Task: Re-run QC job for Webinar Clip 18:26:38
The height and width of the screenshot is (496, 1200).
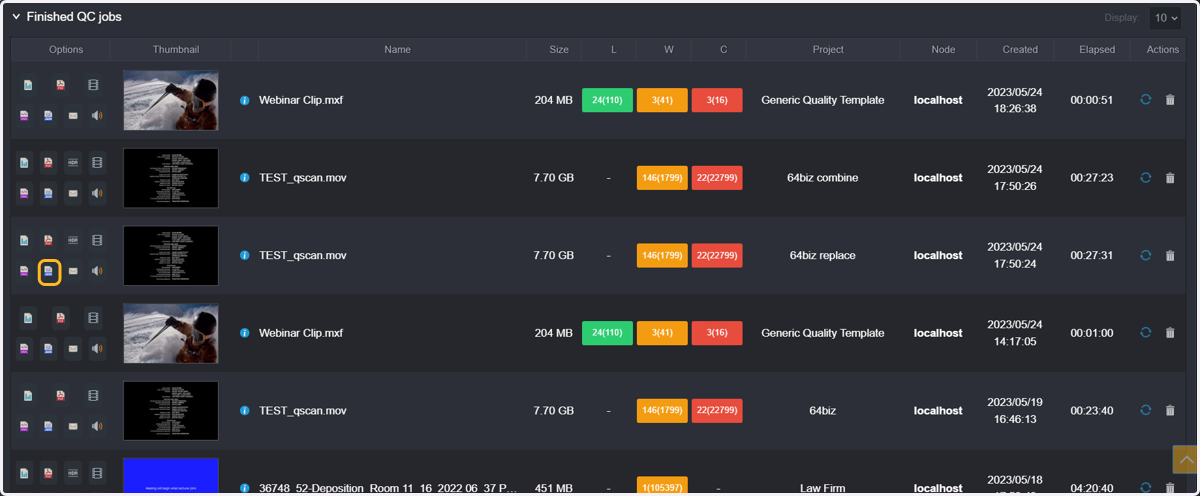Action: click(1146, 100)
